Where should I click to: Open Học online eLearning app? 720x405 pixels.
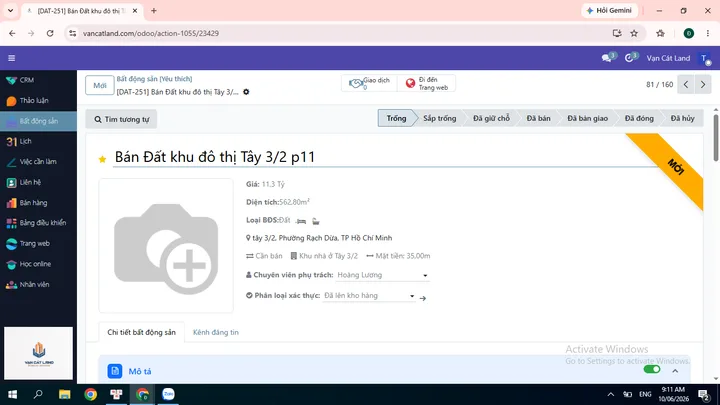pos(28,264)
